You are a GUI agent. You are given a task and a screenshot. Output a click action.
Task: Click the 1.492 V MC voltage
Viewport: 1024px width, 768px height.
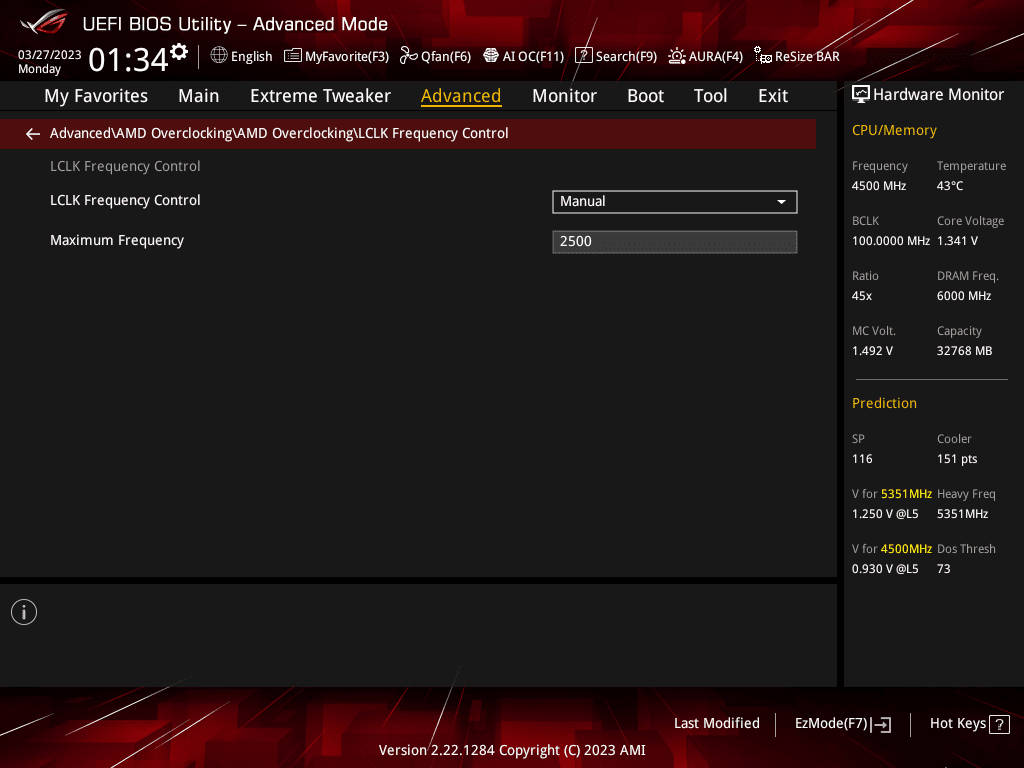tap(872, 351)
